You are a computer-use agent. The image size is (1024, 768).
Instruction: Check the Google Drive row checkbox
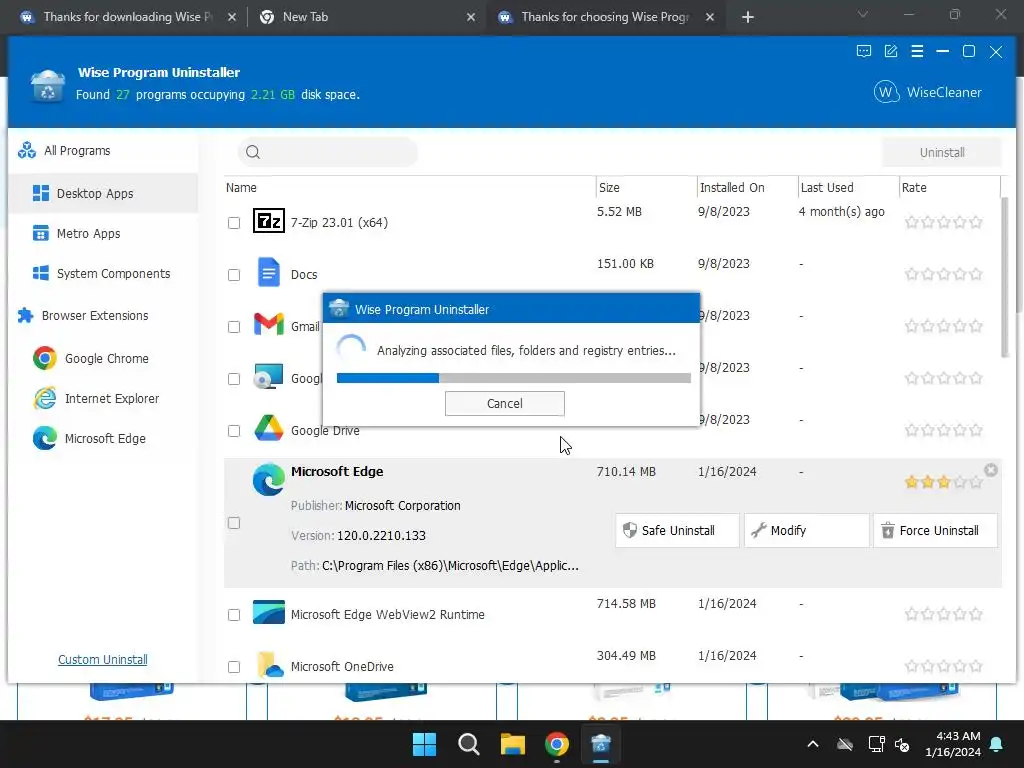234,431
